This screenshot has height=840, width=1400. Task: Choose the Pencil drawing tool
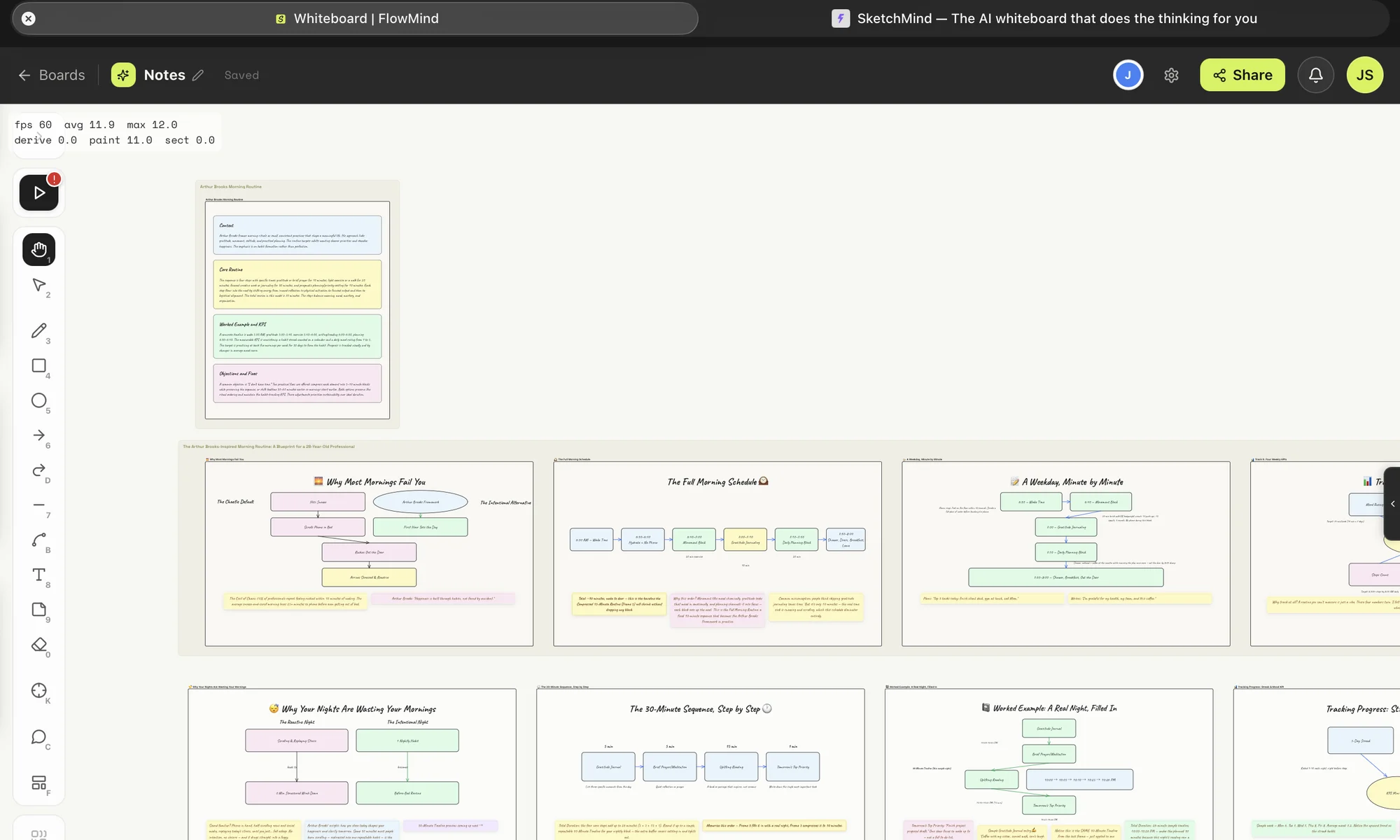pos(38,330)
